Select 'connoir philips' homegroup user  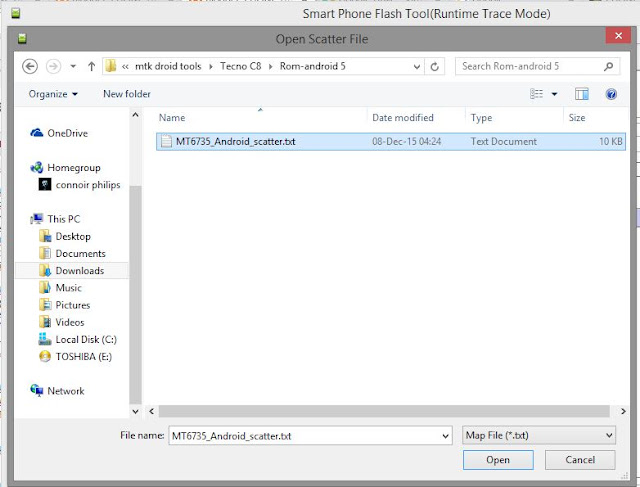88,185
